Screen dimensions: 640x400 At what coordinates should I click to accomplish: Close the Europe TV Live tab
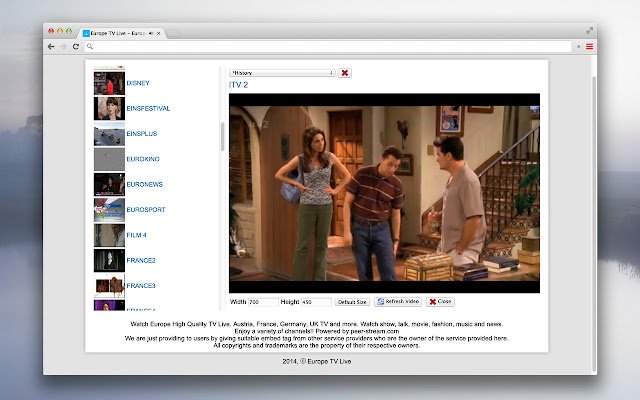click(159, 33)
